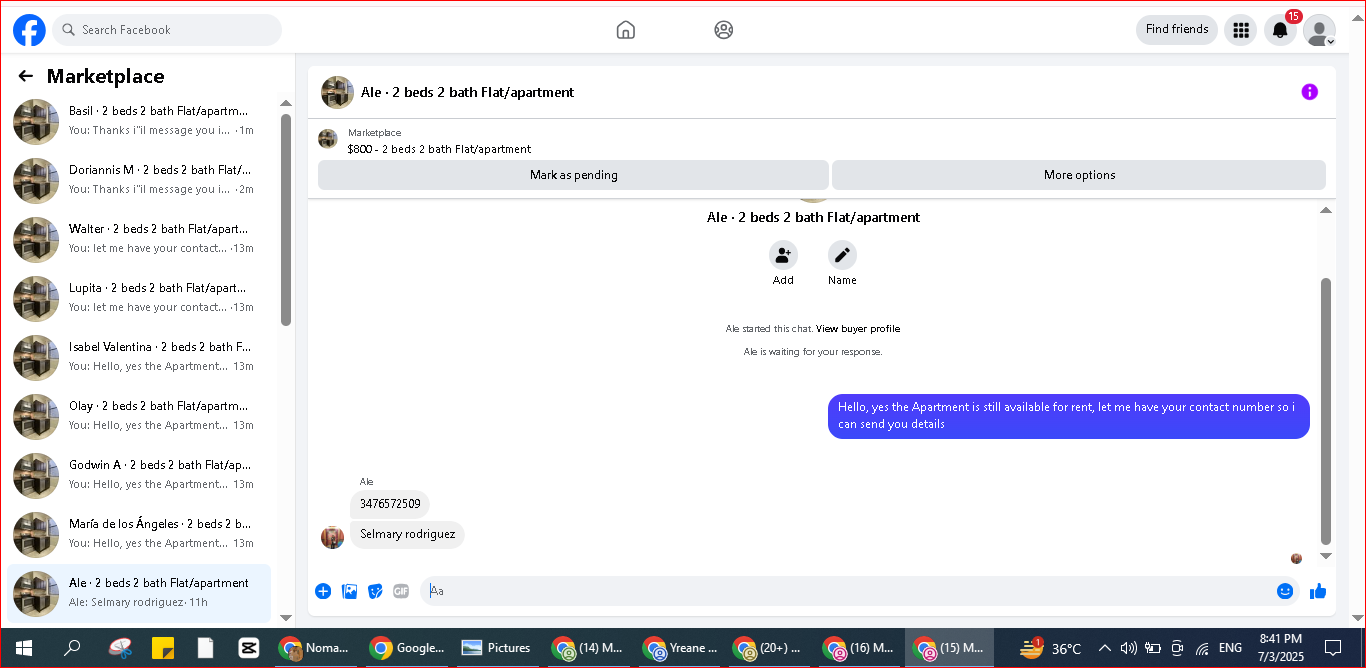1366x668 pixels.
Task: Open Basil conversation
Action: point(139,121)
